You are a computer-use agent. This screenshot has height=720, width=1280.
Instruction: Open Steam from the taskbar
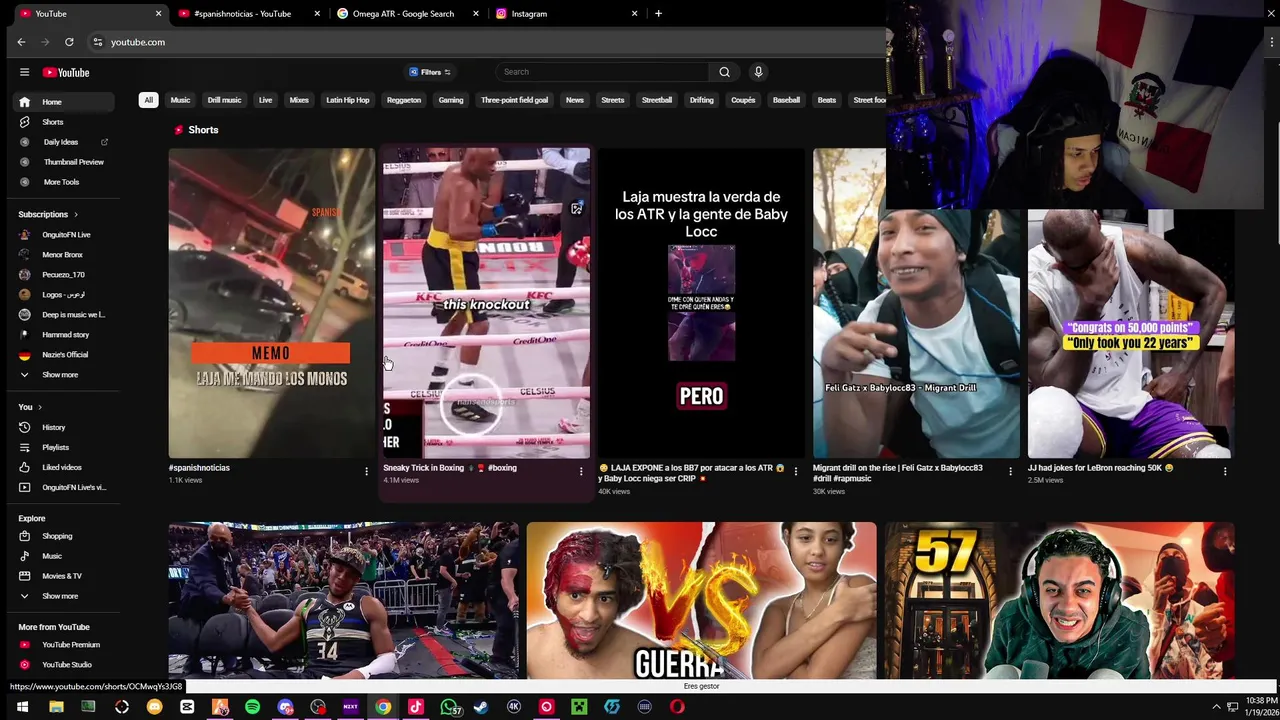click(481, 707)
